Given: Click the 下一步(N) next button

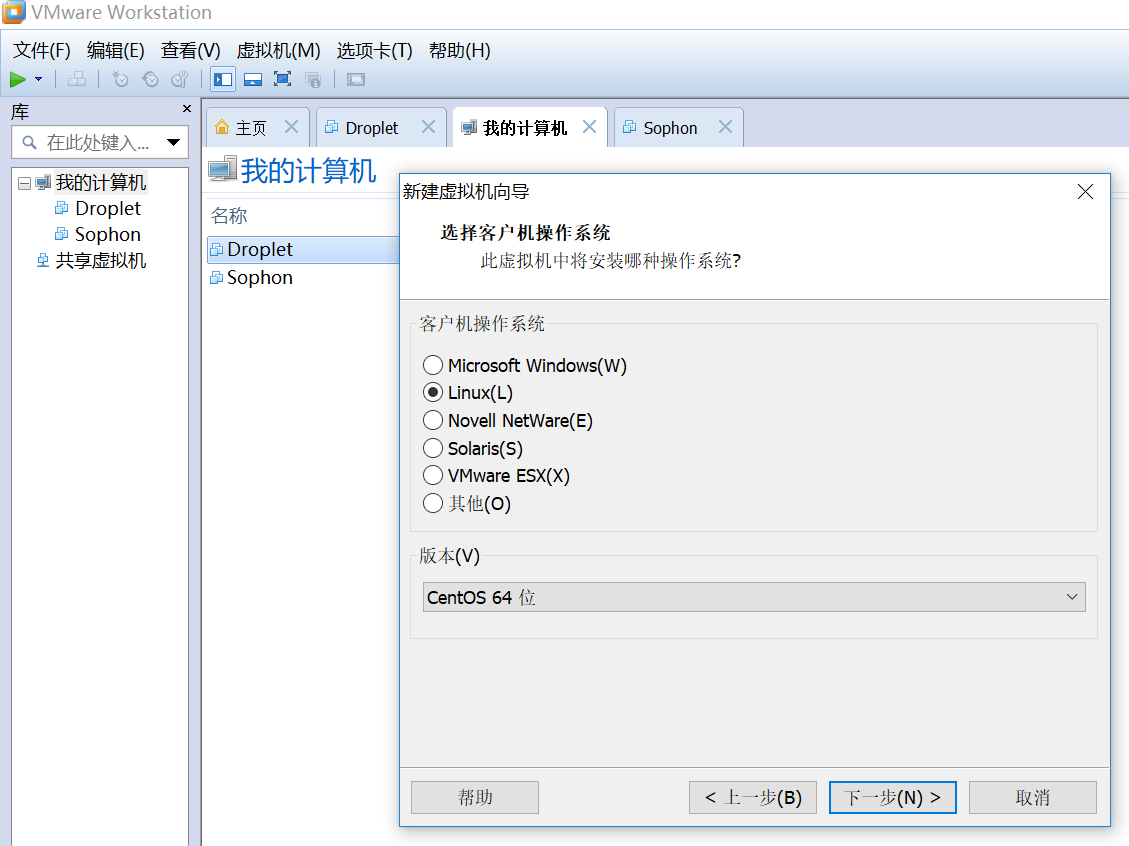Looking at the screenshot, I should click(893, 798).
